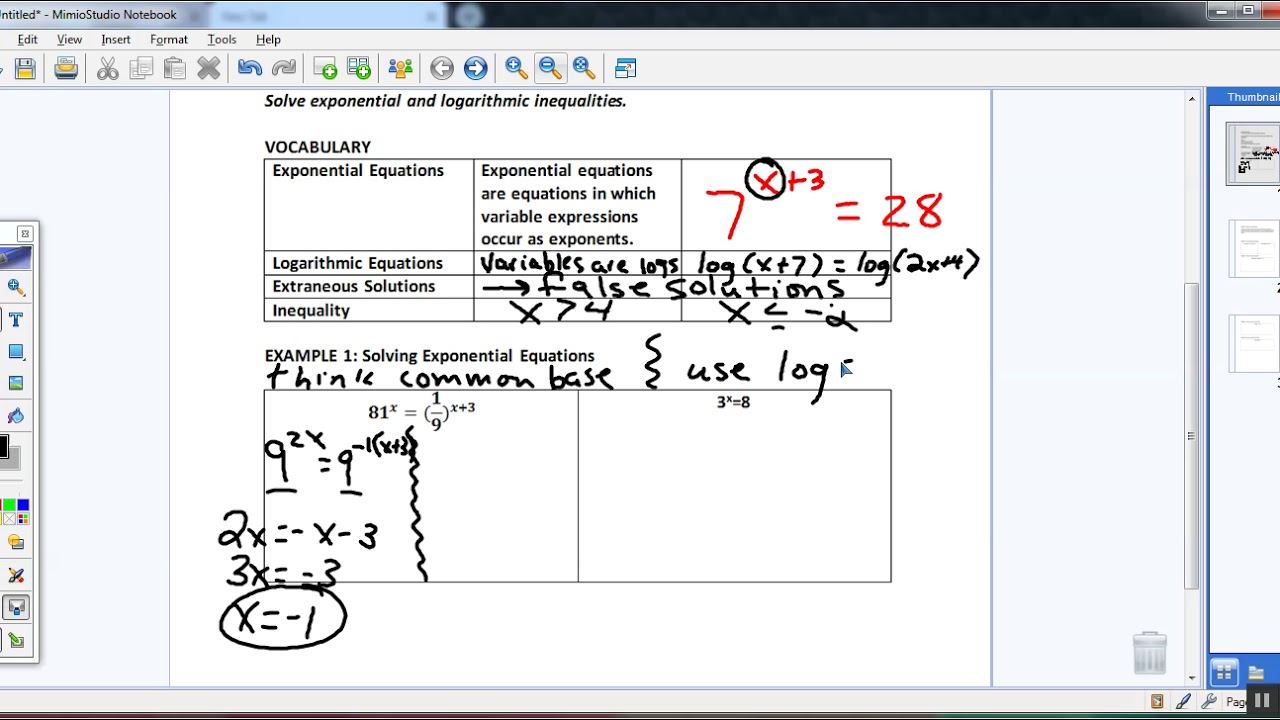This screenshot has height=720, width=1280.
Task: Click the trash can on the page
Action: click(x=1150, y=652)
